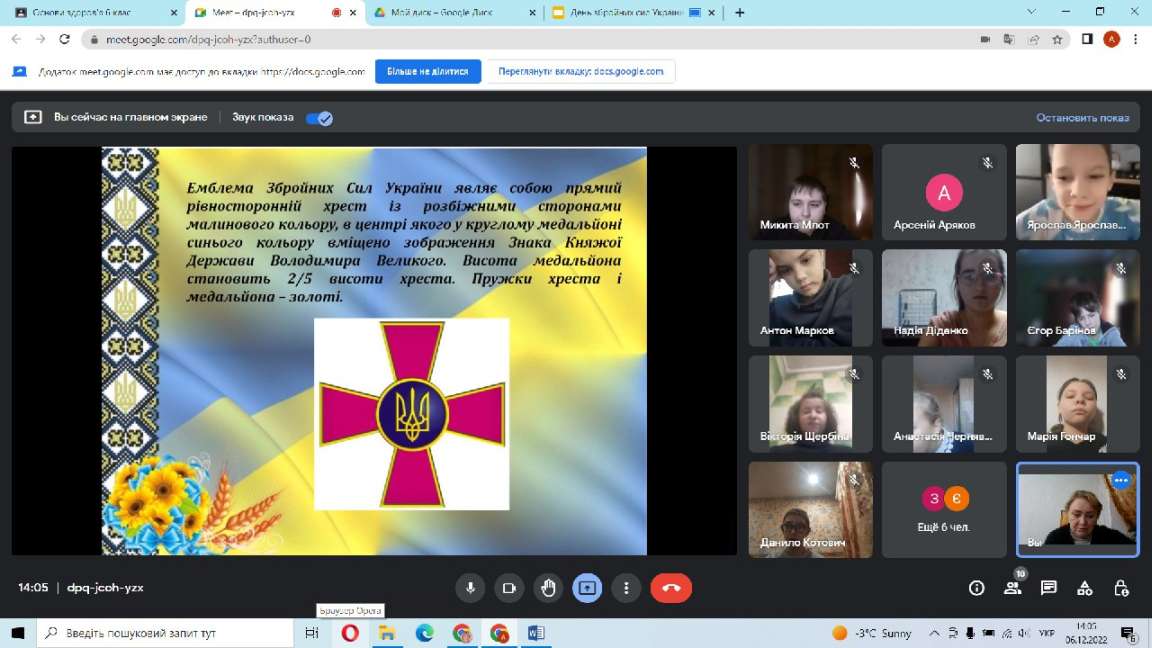Switch to the Мій диск Google Диск tab

coord(454,12)
